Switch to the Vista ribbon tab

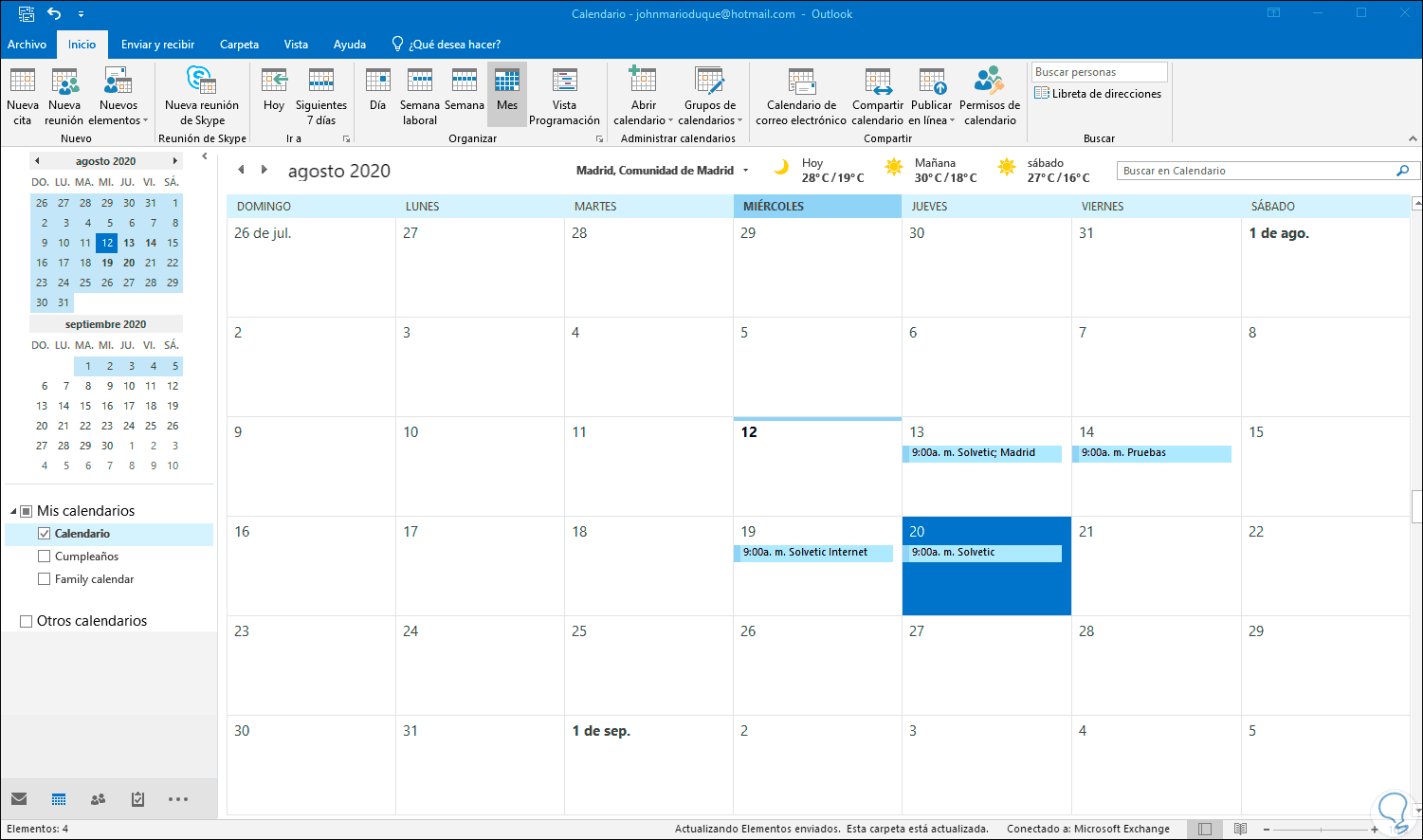pos(296,45)
